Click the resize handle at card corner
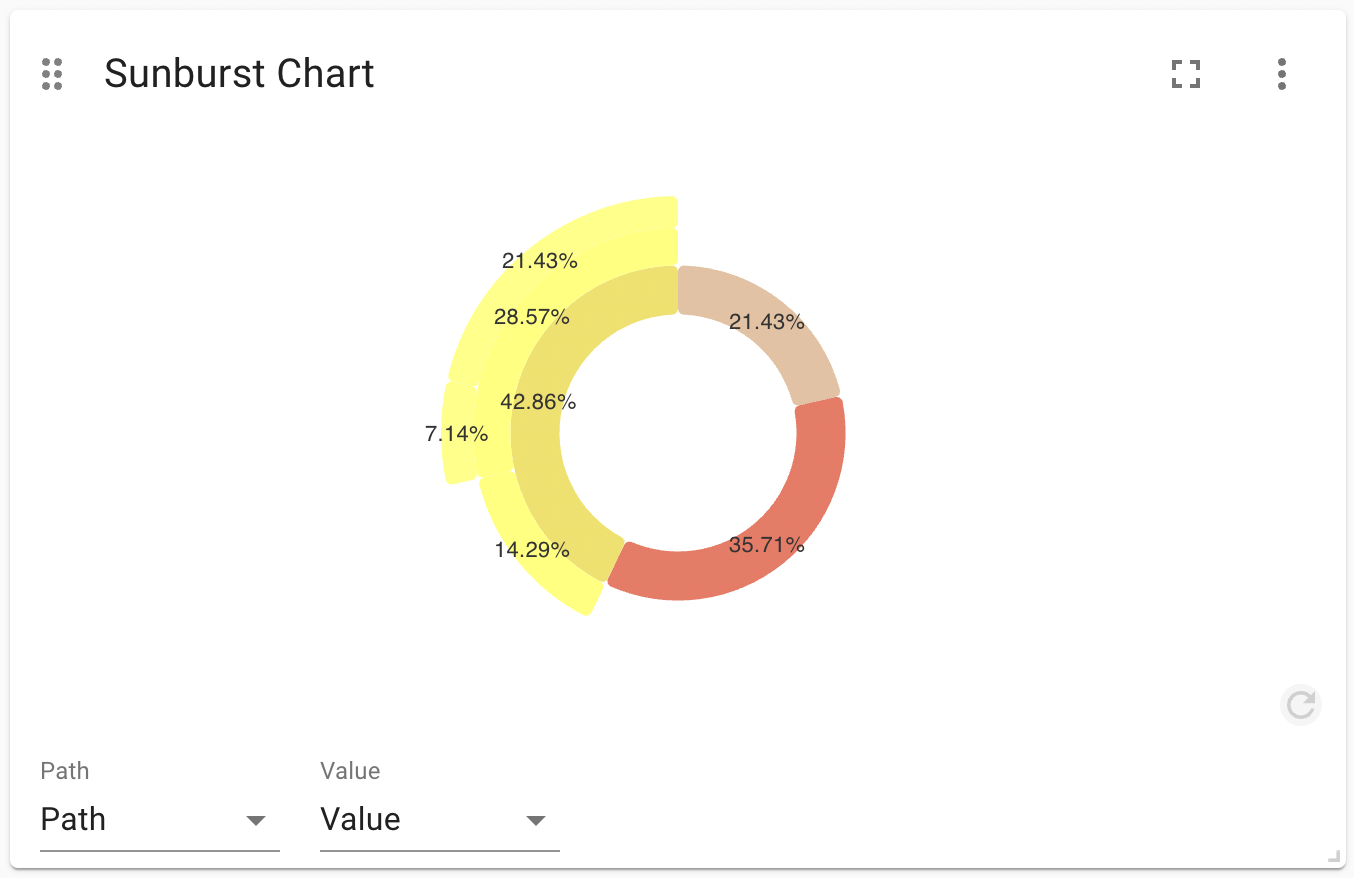 click(1333, 856)
